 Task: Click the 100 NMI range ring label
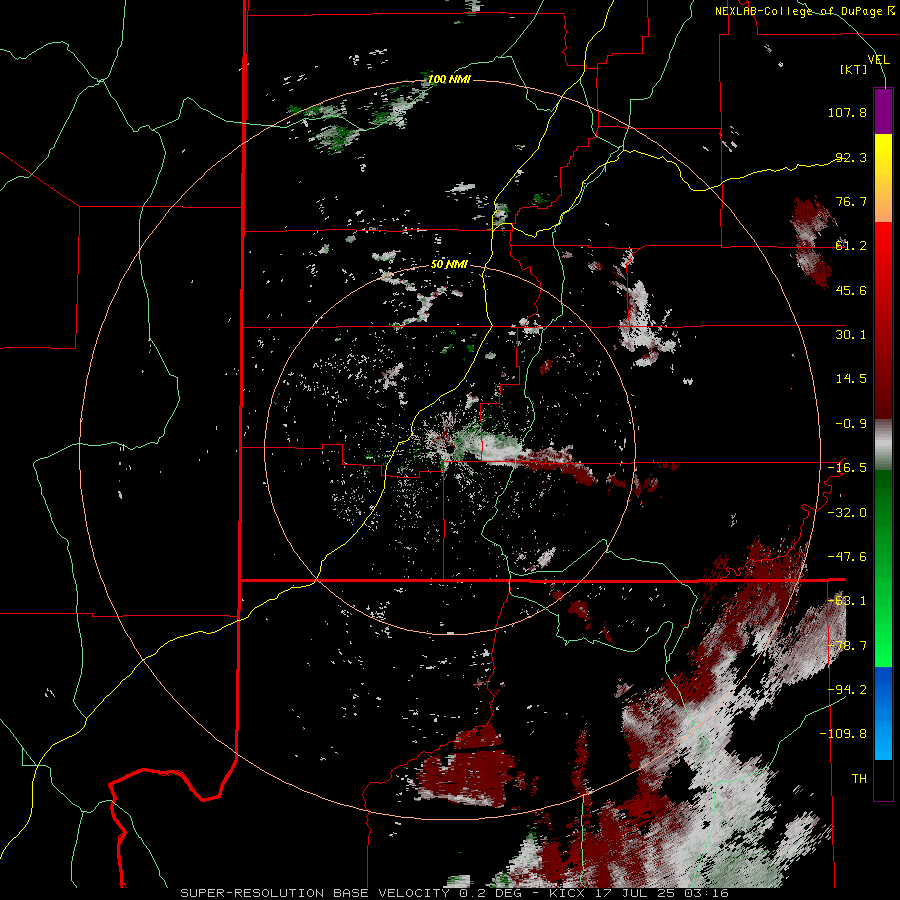tap(449, 79)
